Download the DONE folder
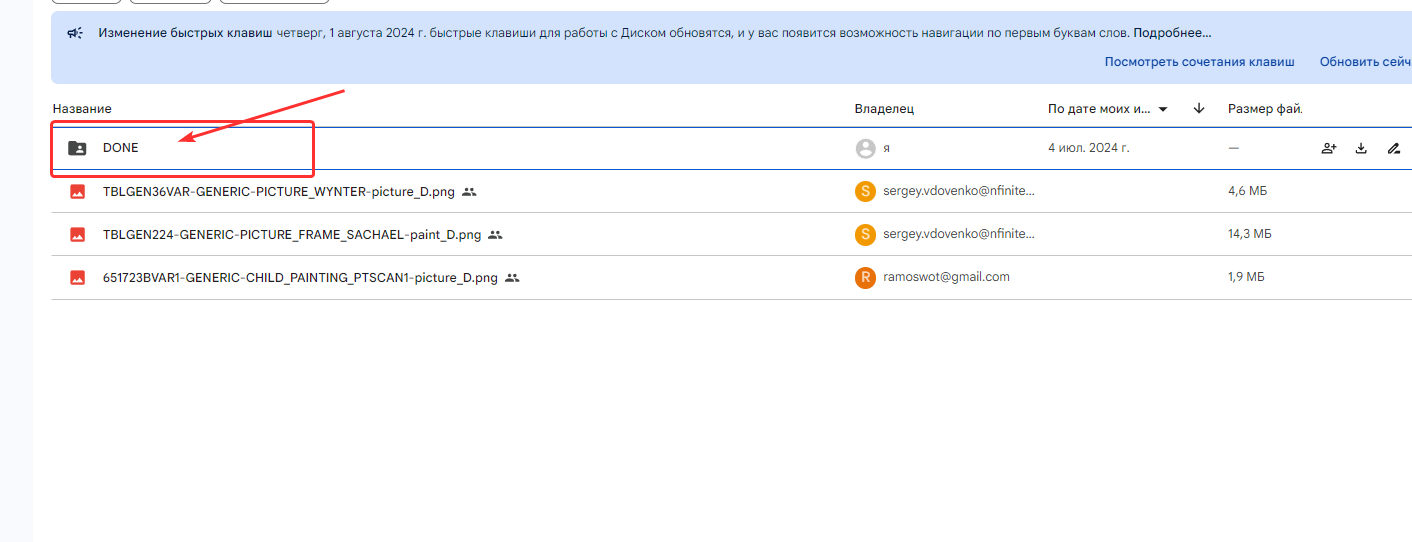Image resolution: width=1412 pixels, height=542 pixels. tap(1361, 148)
